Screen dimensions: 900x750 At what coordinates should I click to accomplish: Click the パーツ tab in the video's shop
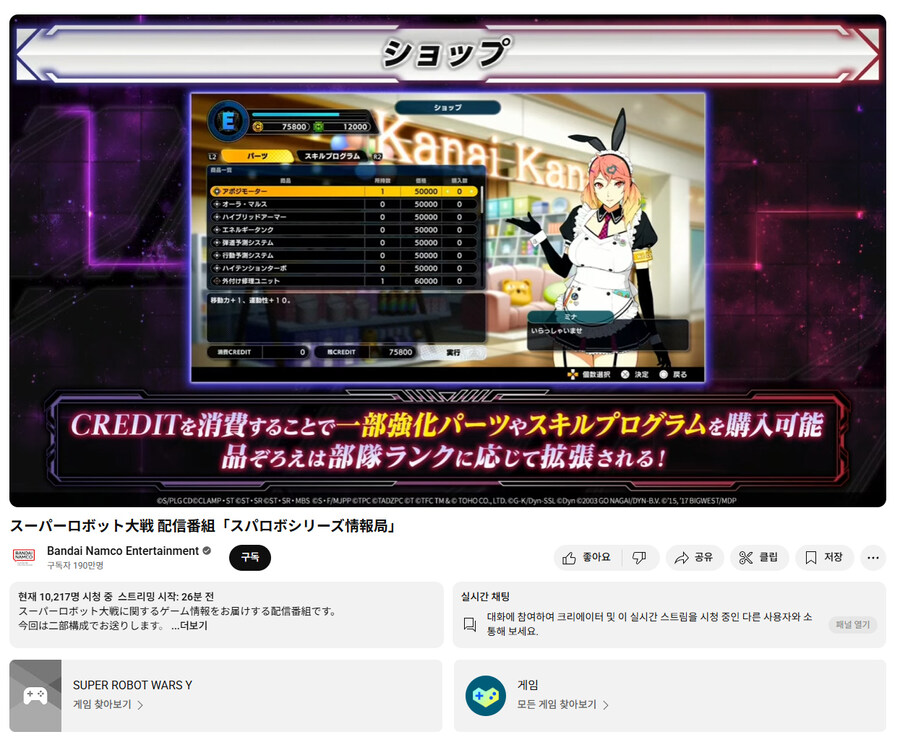tap(257, 156)
